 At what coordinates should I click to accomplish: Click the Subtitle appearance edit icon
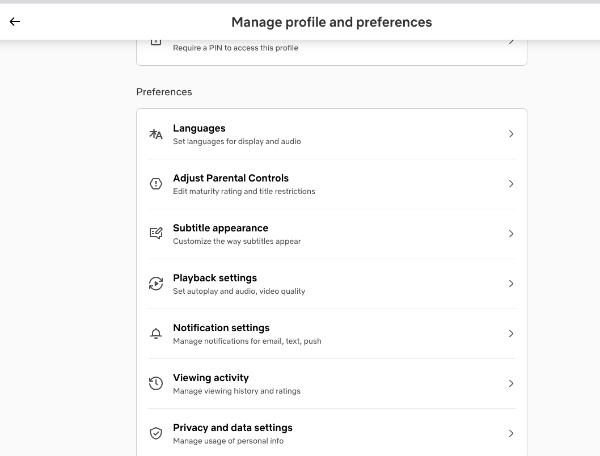click(x=156, y=233)
